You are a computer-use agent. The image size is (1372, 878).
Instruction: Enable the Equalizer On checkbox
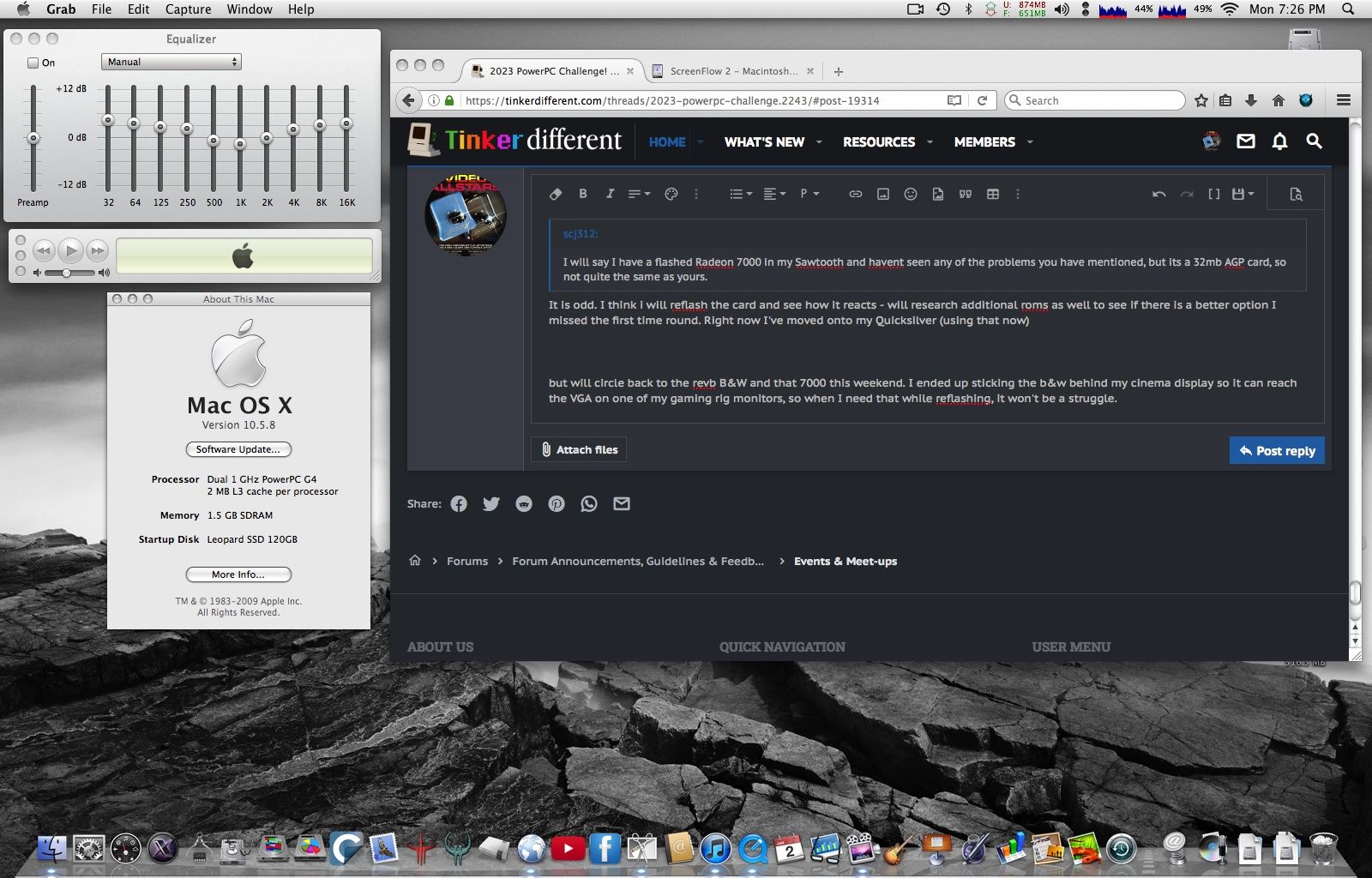[x=33, y=63]
